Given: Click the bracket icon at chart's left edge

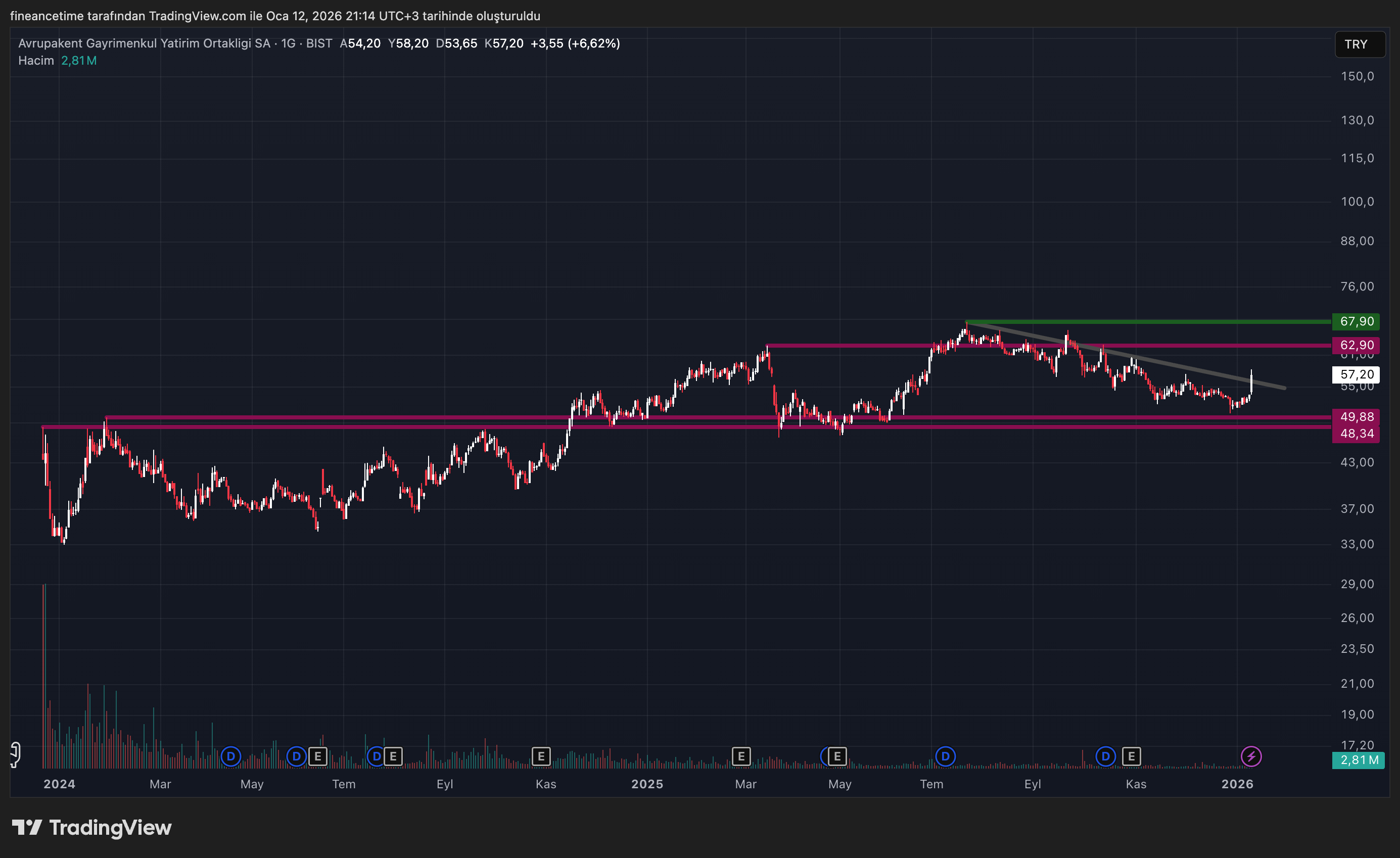Looking at the screenshot, I should coord(15,754).
